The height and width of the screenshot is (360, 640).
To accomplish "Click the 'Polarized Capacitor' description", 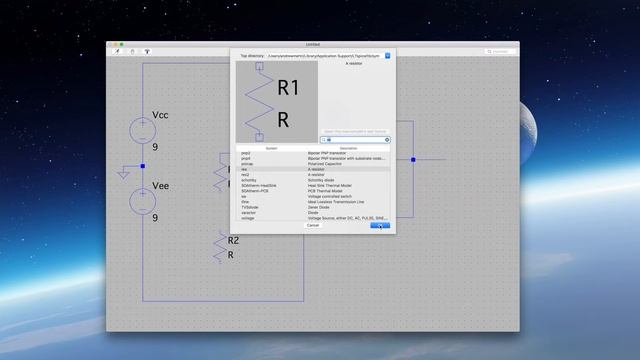I will point(325,164).
